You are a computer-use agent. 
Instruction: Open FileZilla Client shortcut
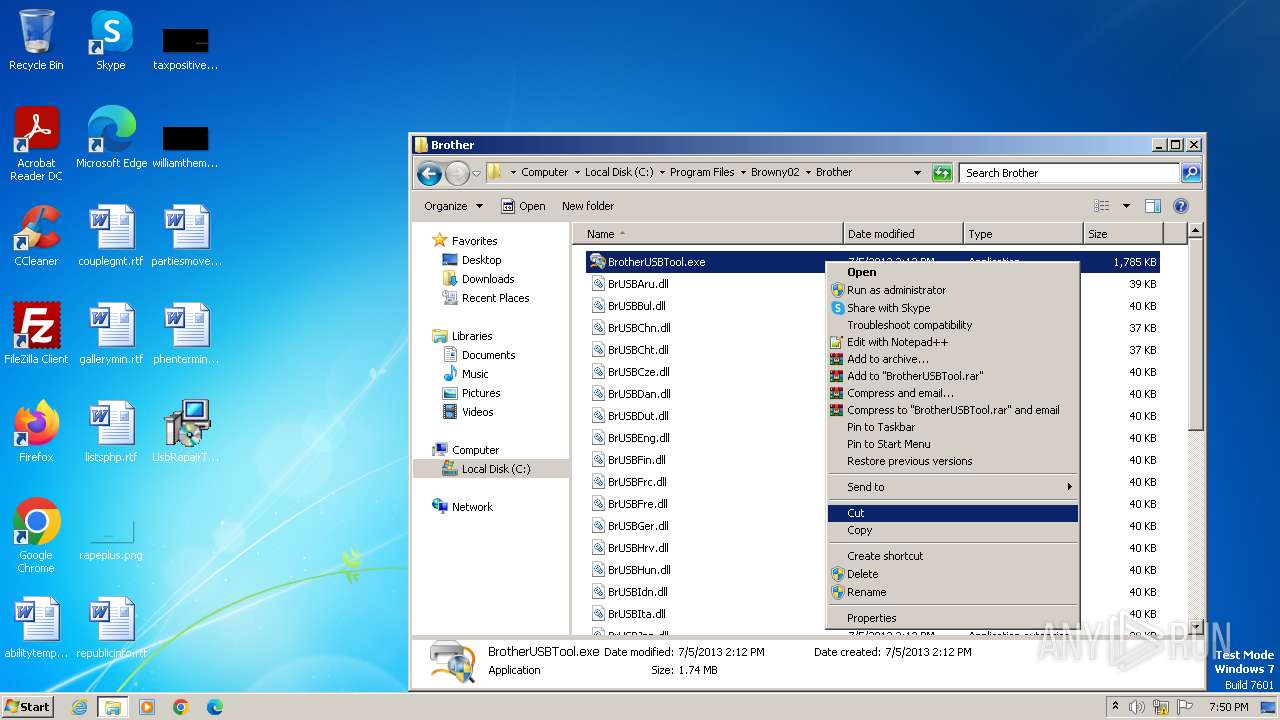tap(36, 334)
